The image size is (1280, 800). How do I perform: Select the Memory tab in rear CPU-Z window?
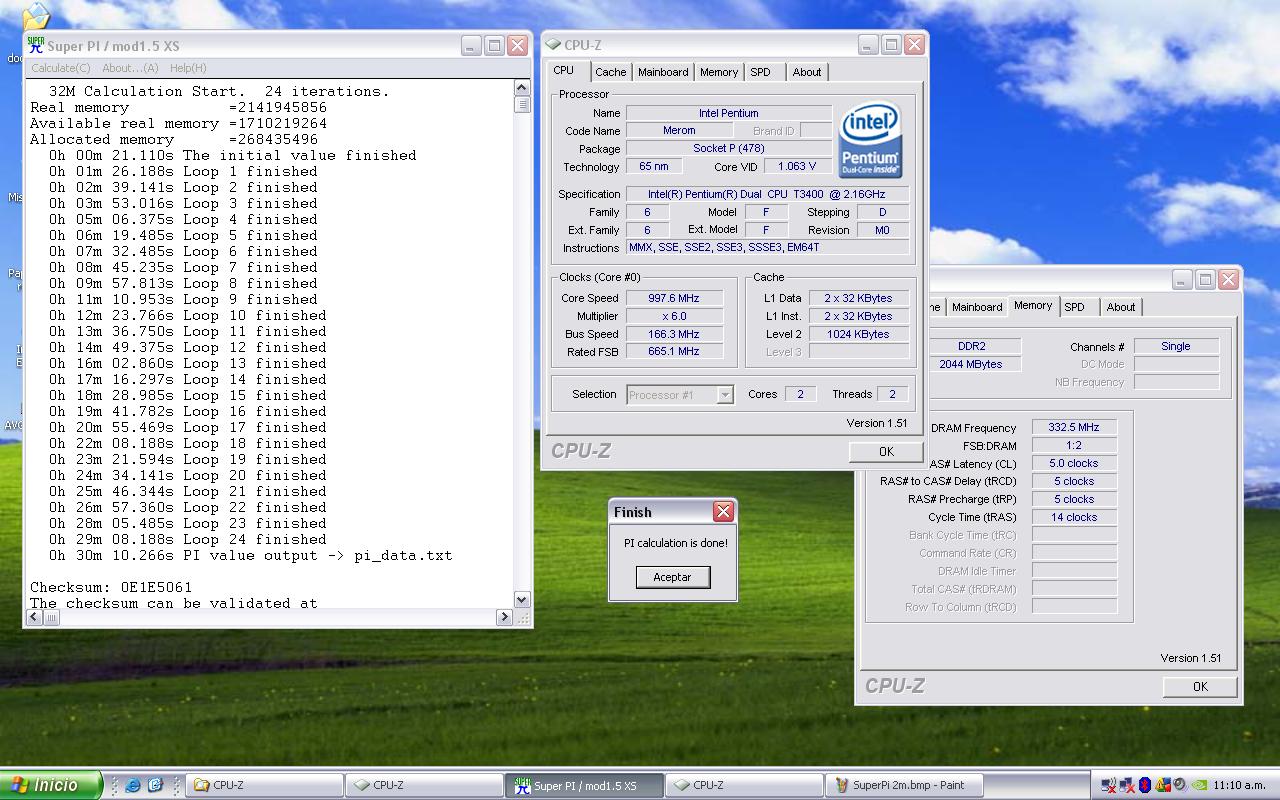click(1033, 305)
